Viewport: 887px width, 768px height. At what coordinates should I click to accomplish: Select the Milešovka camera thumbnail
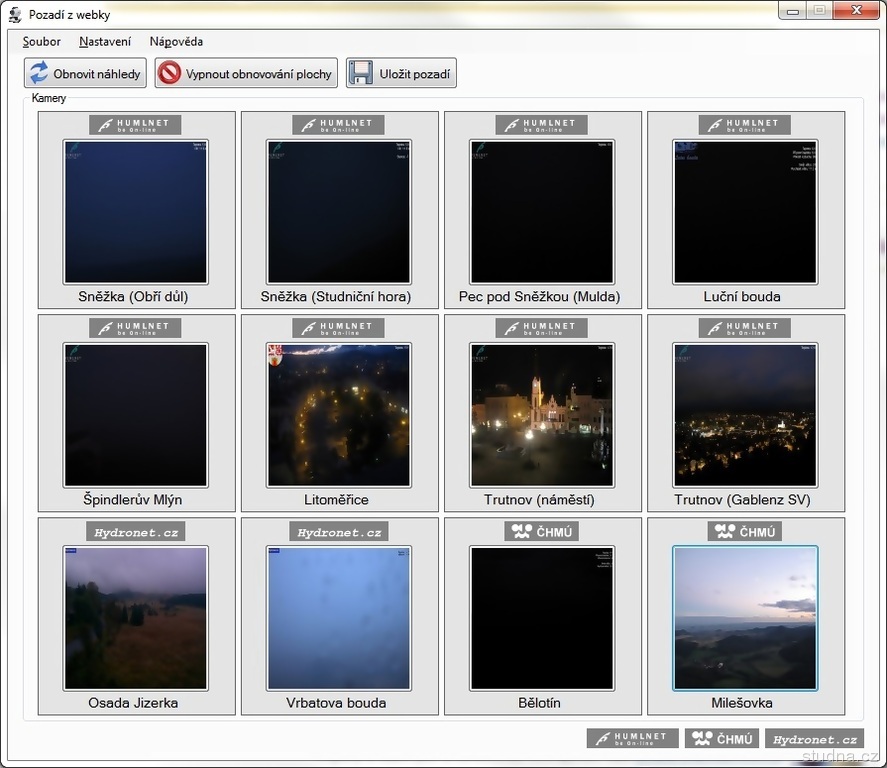click(745, 618)
